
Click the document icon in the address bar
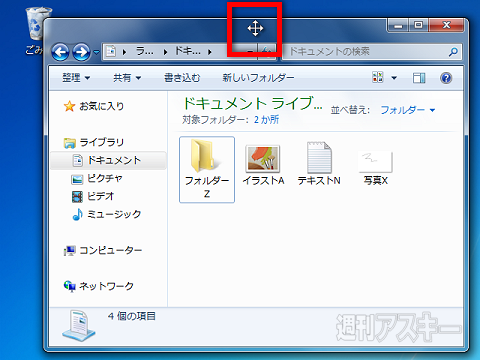111,52
